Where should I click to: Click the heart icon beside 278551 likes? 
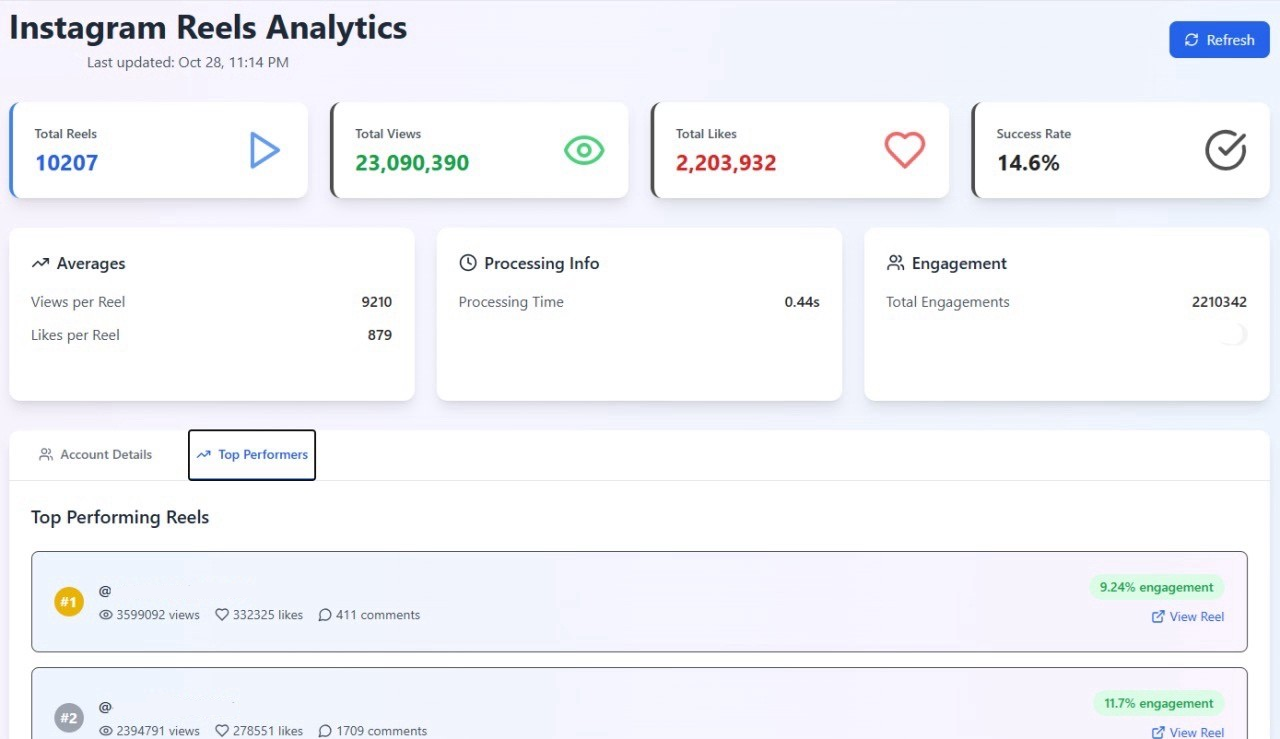(222, 731)
